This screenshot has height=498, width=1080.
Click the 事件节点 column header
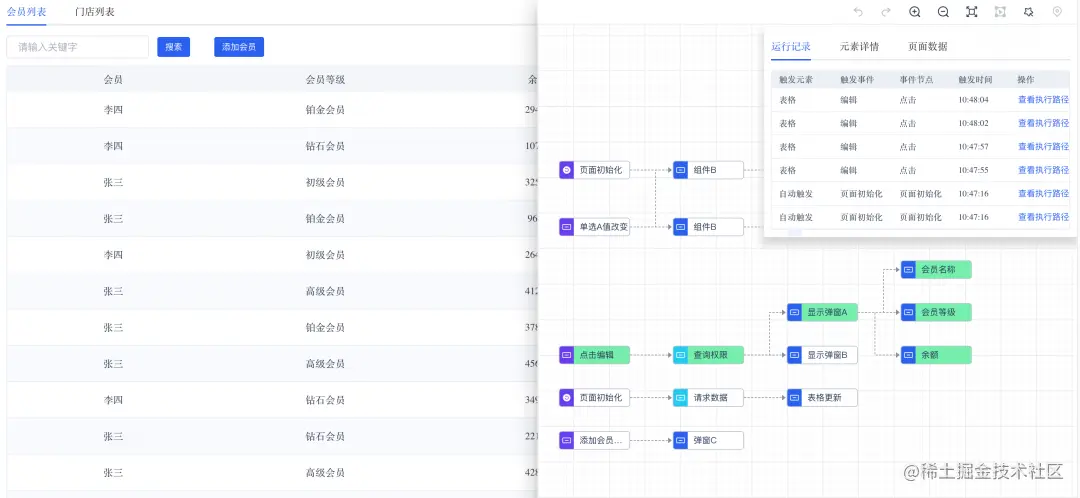pos(916,80)
